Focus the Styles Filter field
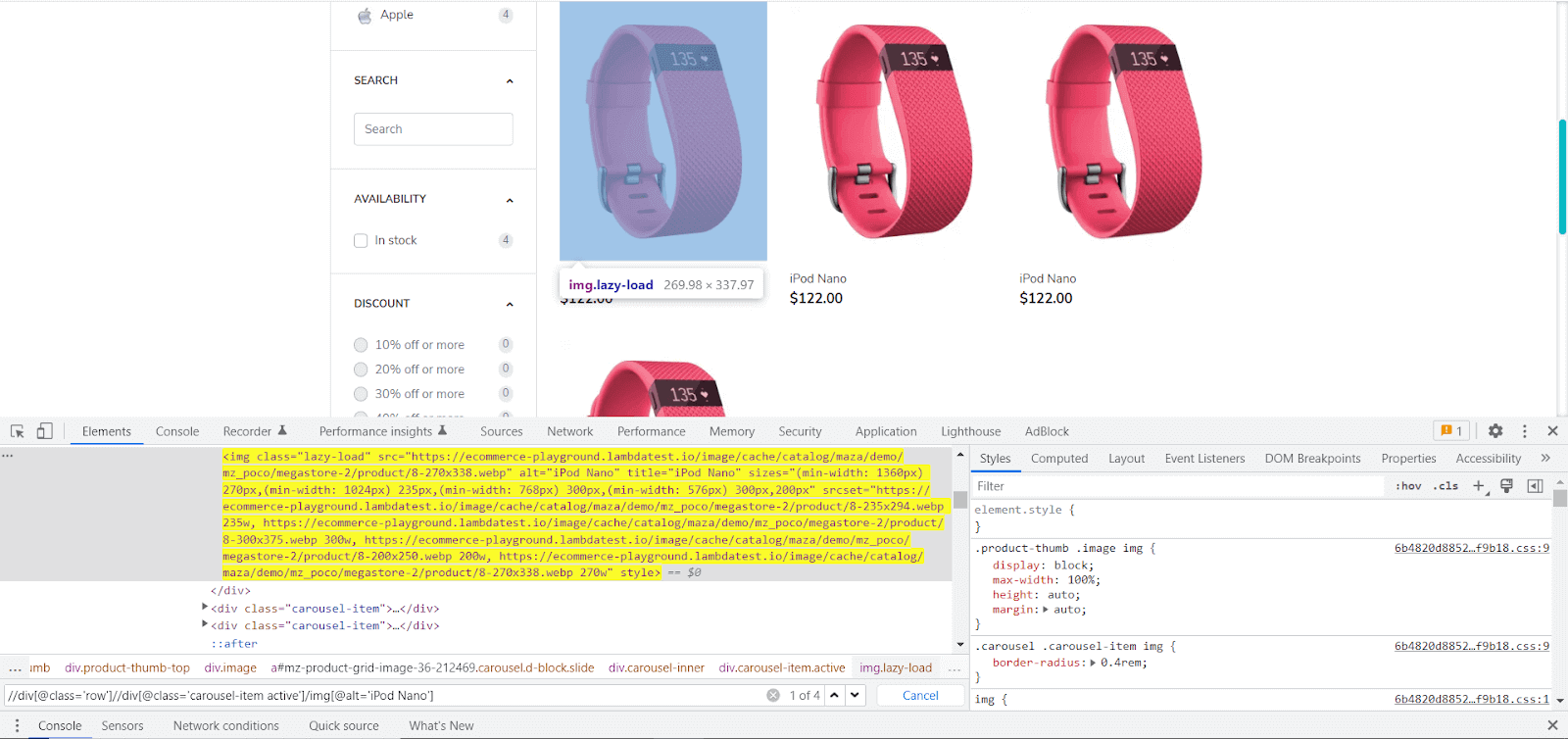Screen dimensions: 1568x739 [x=1180, y=486]
